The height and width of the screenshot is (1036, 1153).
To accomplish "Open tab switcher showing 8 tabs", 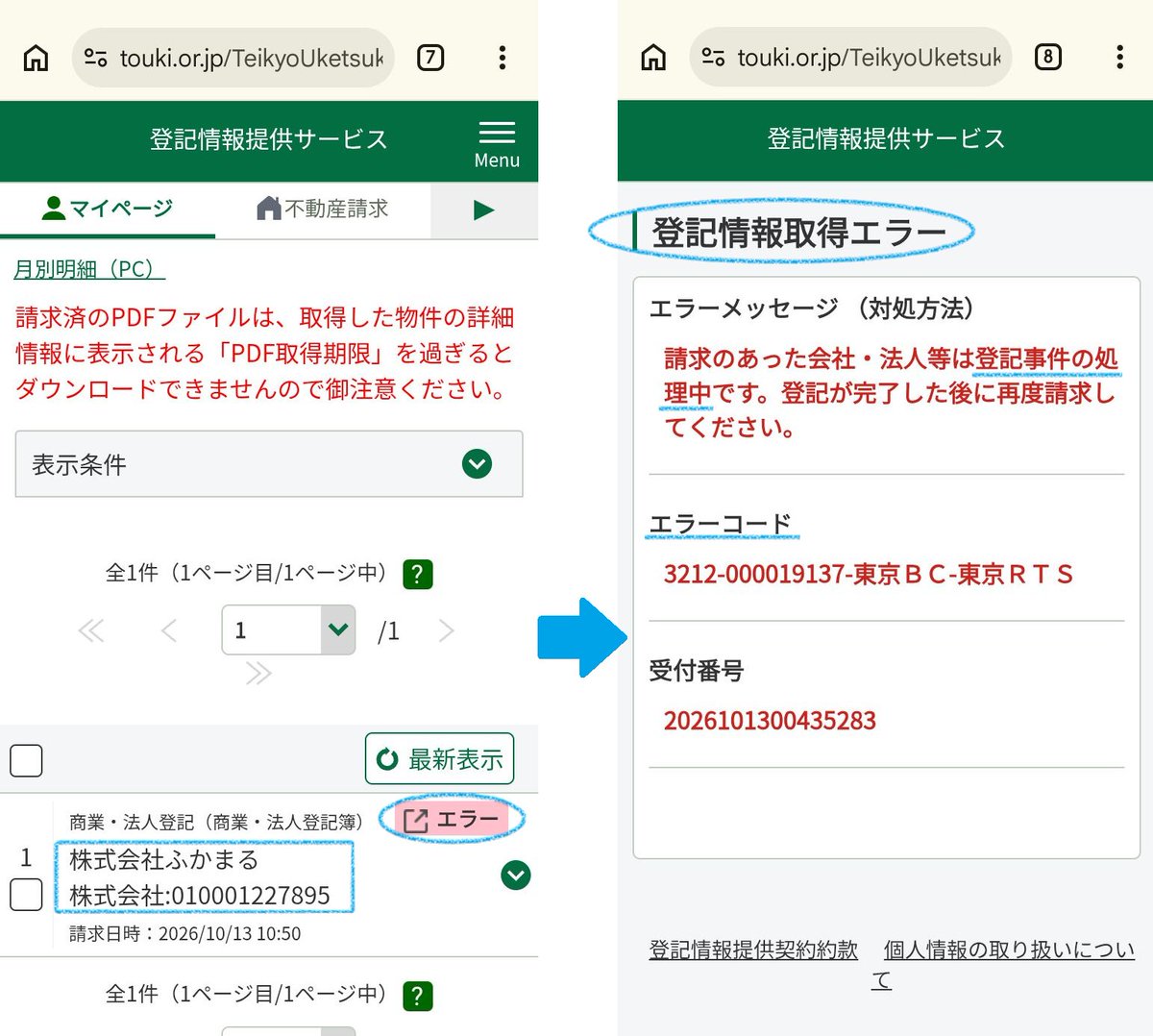I will pos(1048,58).
